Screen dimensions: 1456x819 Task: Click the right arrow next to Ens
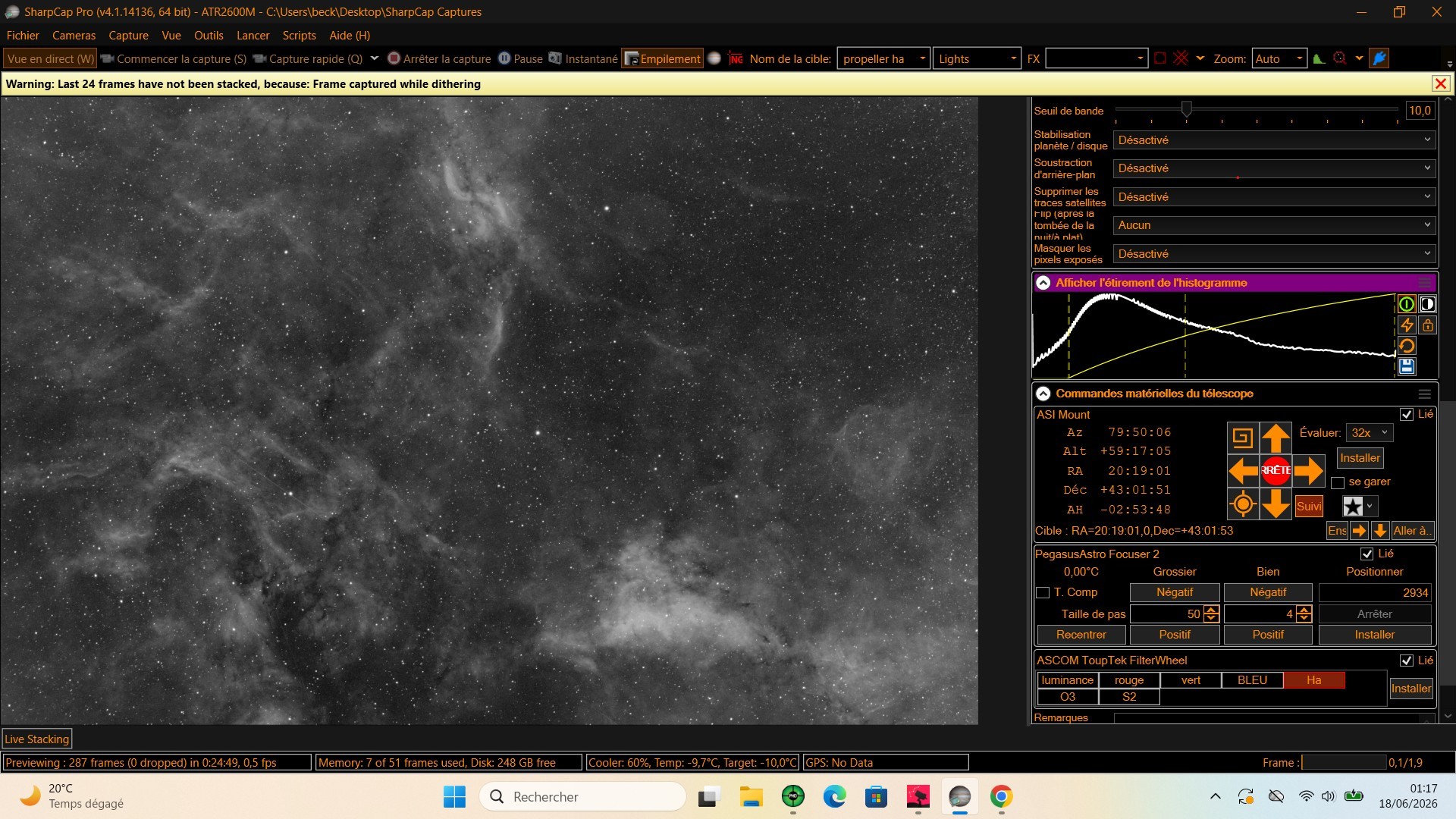(1360, 531)
